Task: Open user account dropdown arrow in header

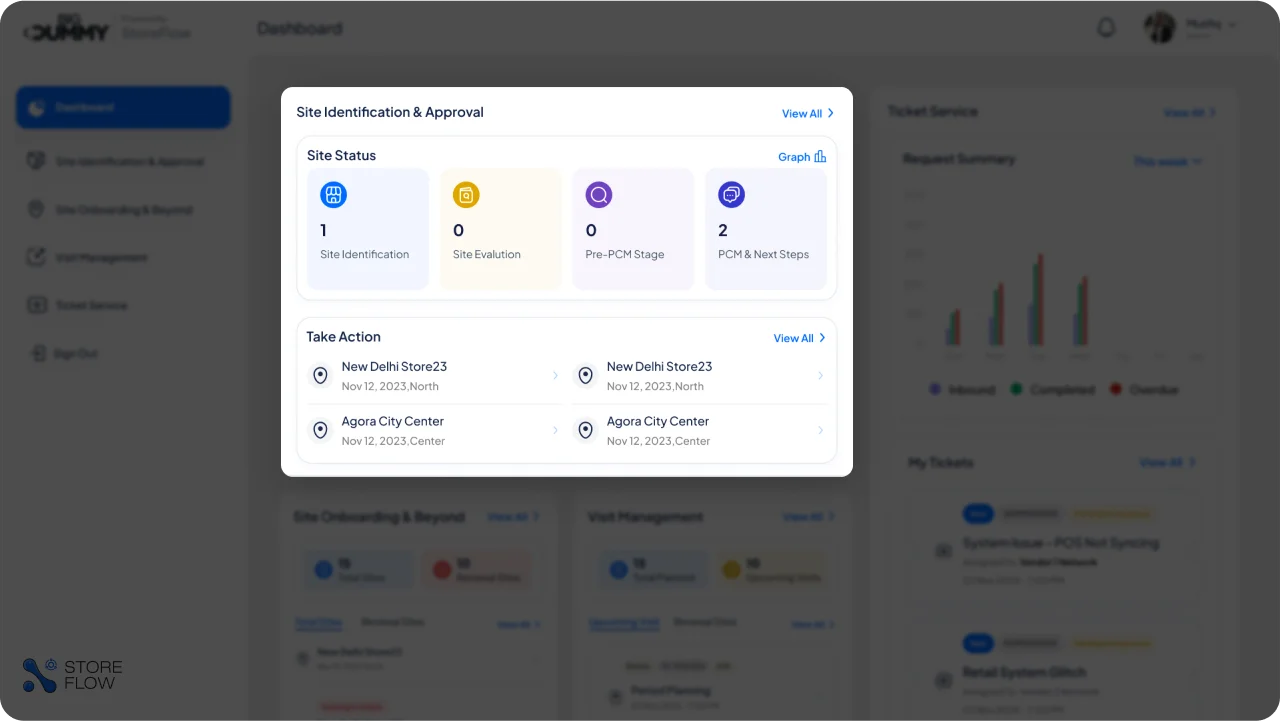Action: click(x=1232, y=24)
